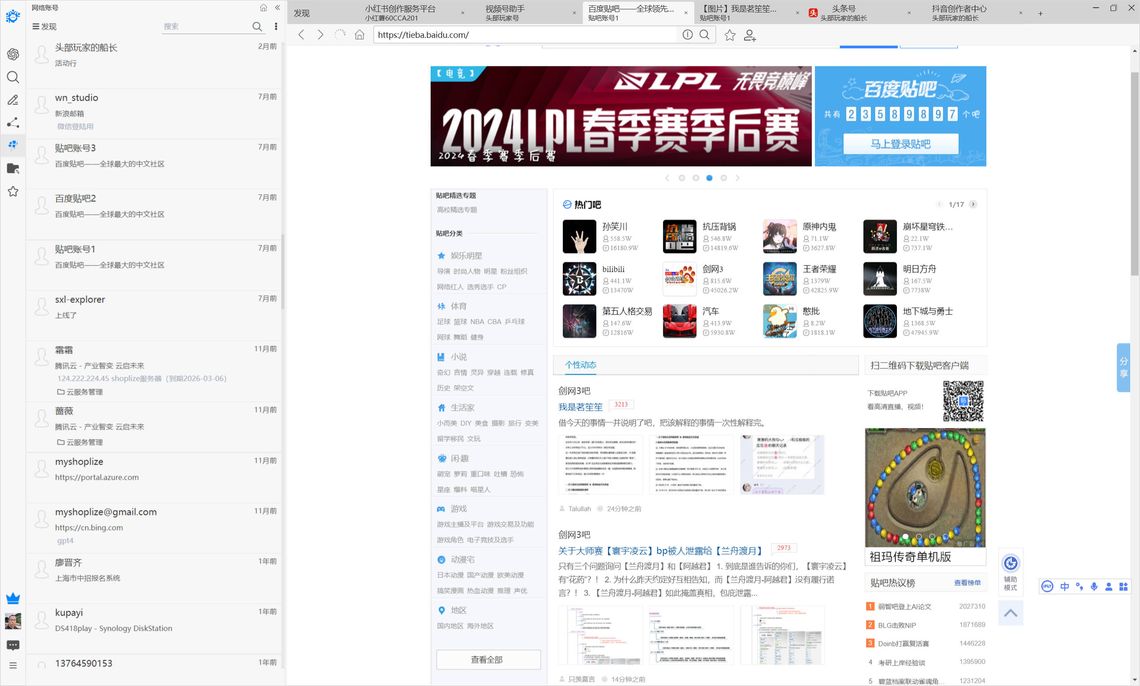Switch to the 头条号 tab
This screenshot has width=1140, height=686.
pyautogui.click(x=858, y=12)
